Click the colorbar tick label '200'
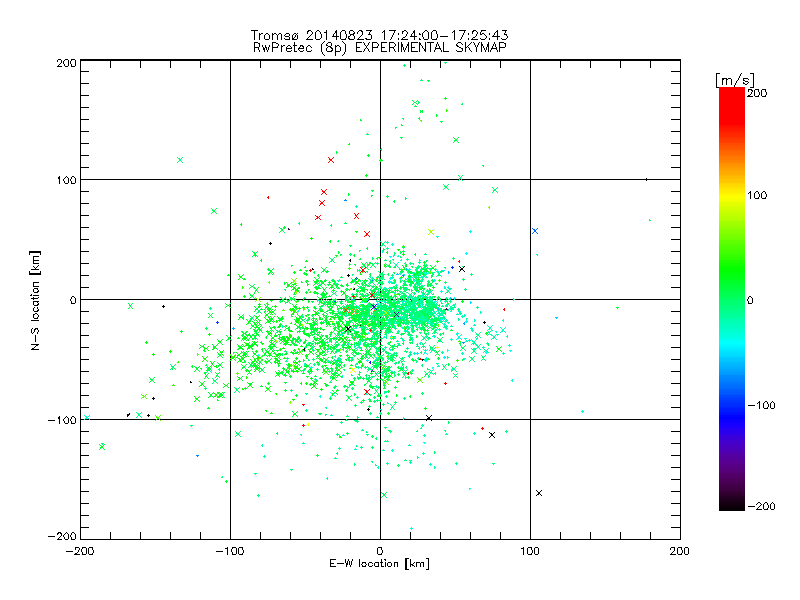 tap(757, 93)
